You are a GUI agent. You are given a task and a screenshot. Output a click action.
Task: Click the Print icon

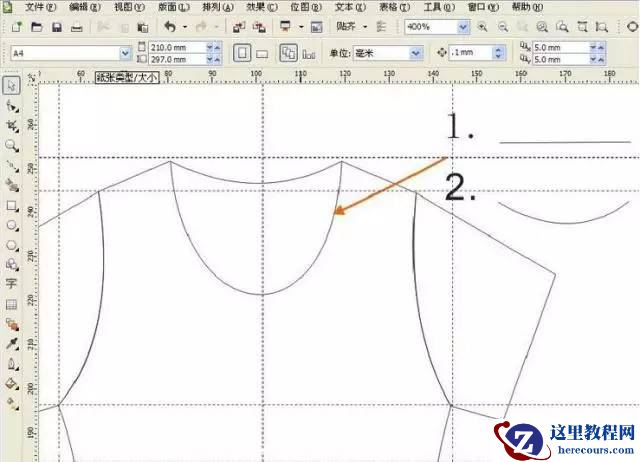77,27
